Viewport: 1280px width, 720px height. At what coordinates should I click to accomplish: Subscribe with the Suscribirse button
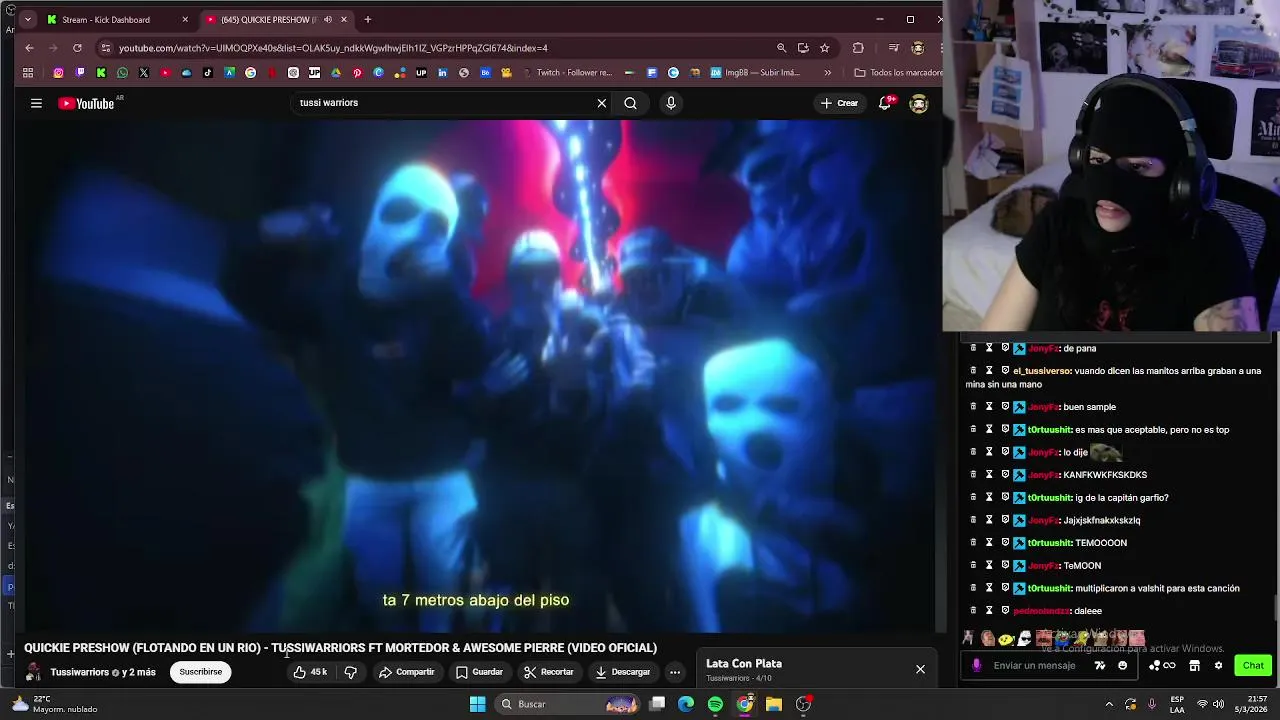201,672
